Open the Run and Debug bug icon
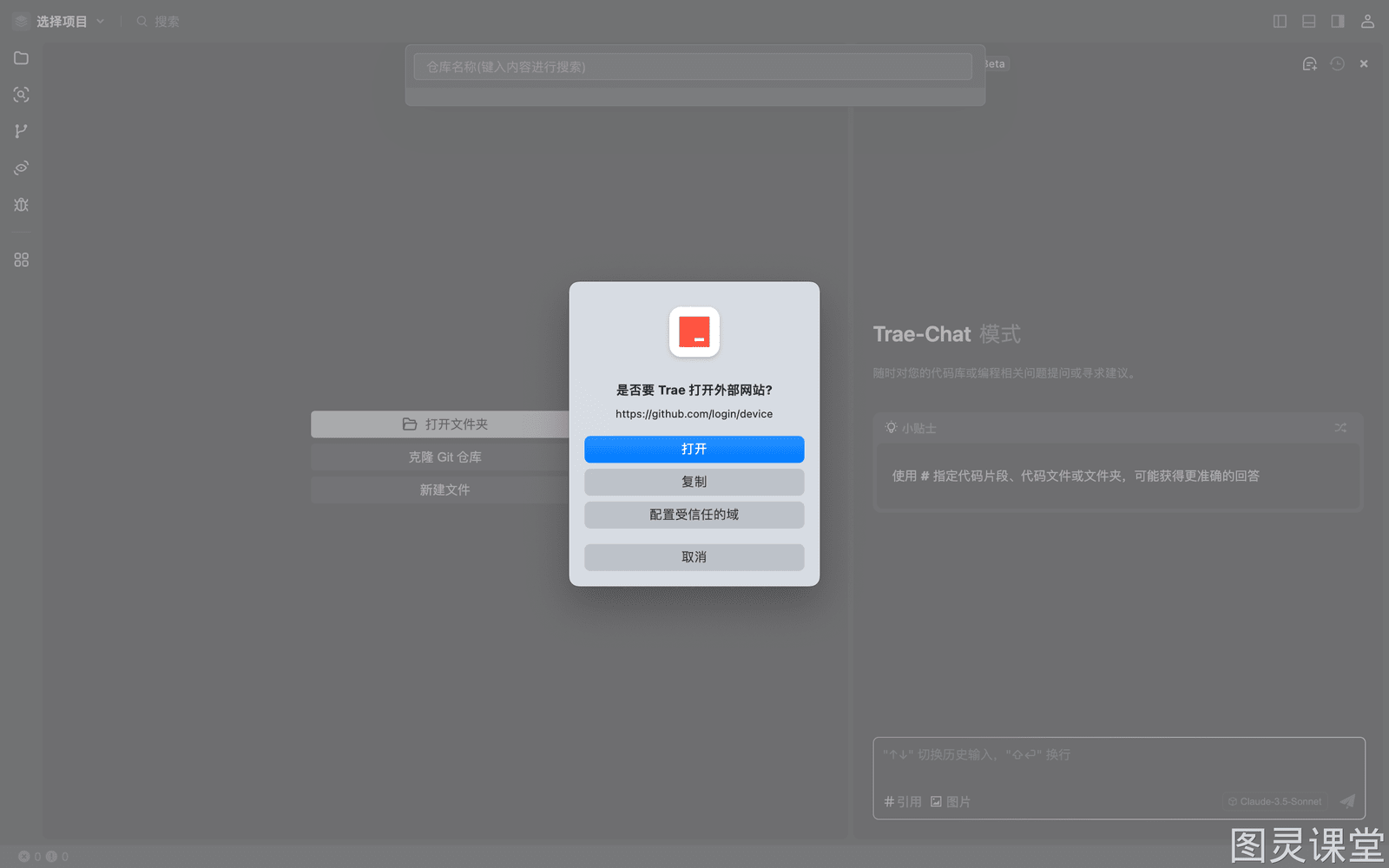Image resolution: width=1389 pixels, height=868 pixels. coord(22,205)
